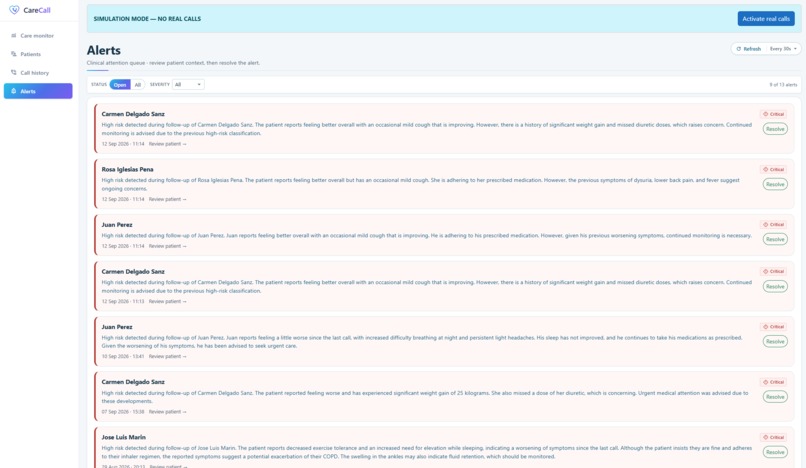Image resolution: width=806 pixels, height=468 pixels.
Task: Open the Every 30s refresh interval dropdown
Action: [x=783, y=49]
